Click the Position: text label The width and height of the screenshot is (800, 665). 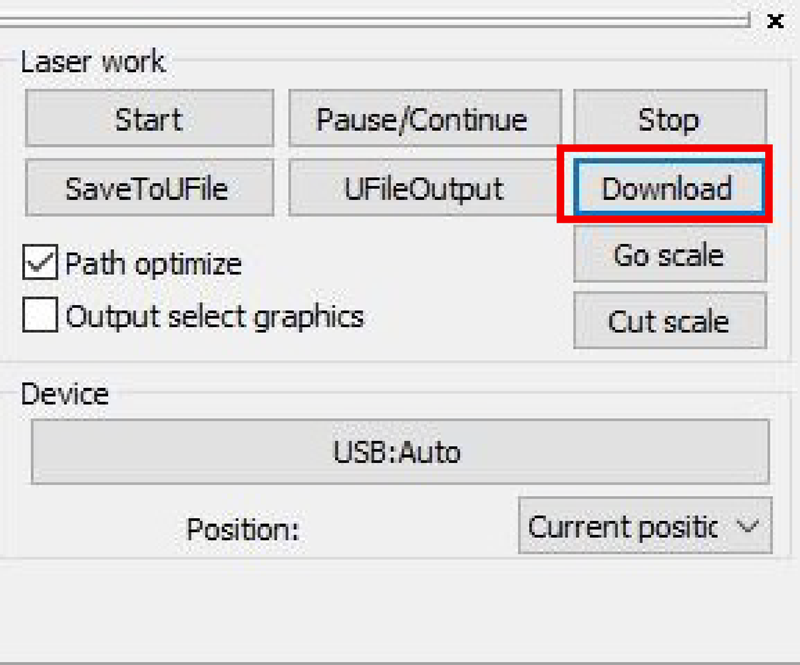point(243,528)
